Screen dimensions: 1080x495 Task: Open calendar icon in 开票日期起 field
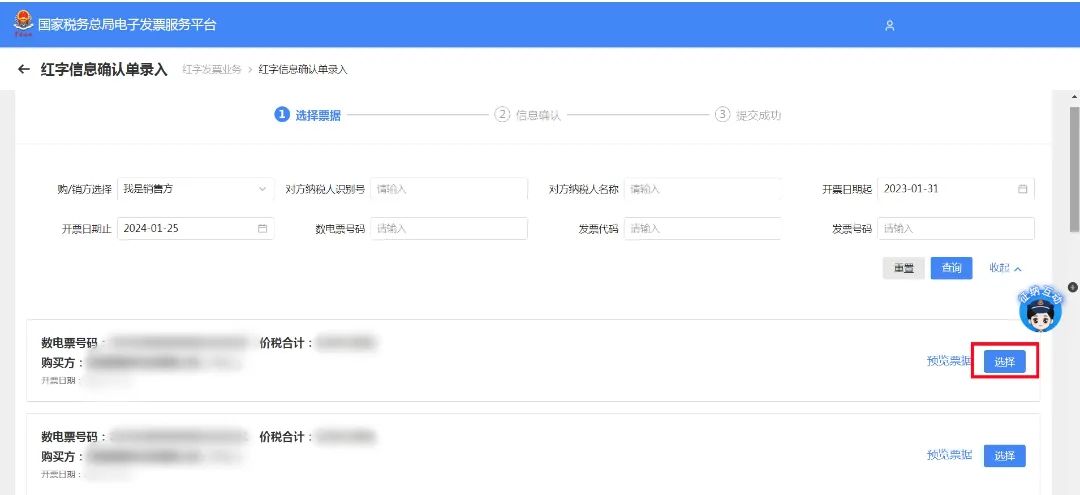click(x=1022, y=189)
